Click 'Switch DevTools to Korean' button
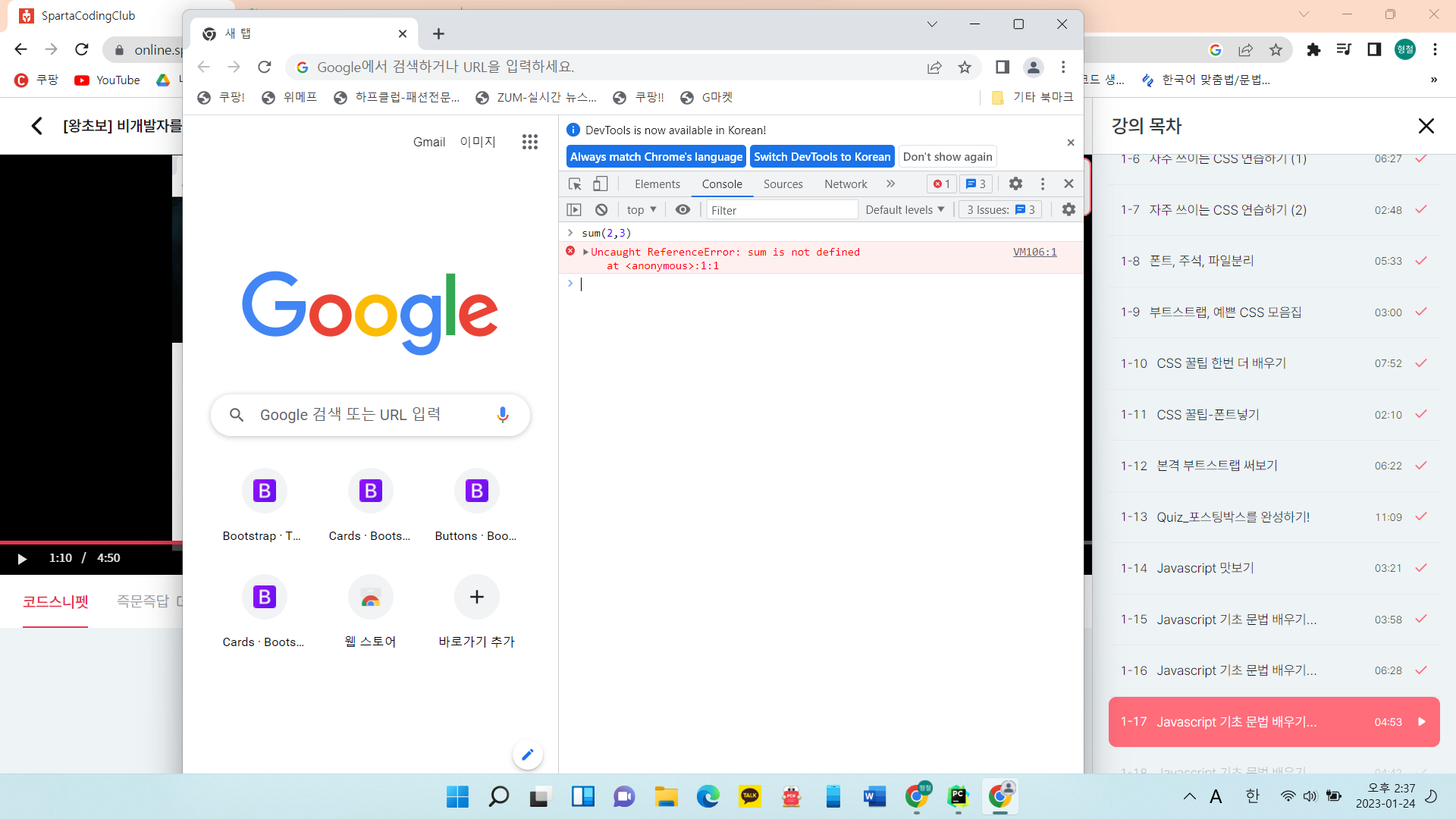Screen dimensions: 1456x819 [x=822, y=157]
